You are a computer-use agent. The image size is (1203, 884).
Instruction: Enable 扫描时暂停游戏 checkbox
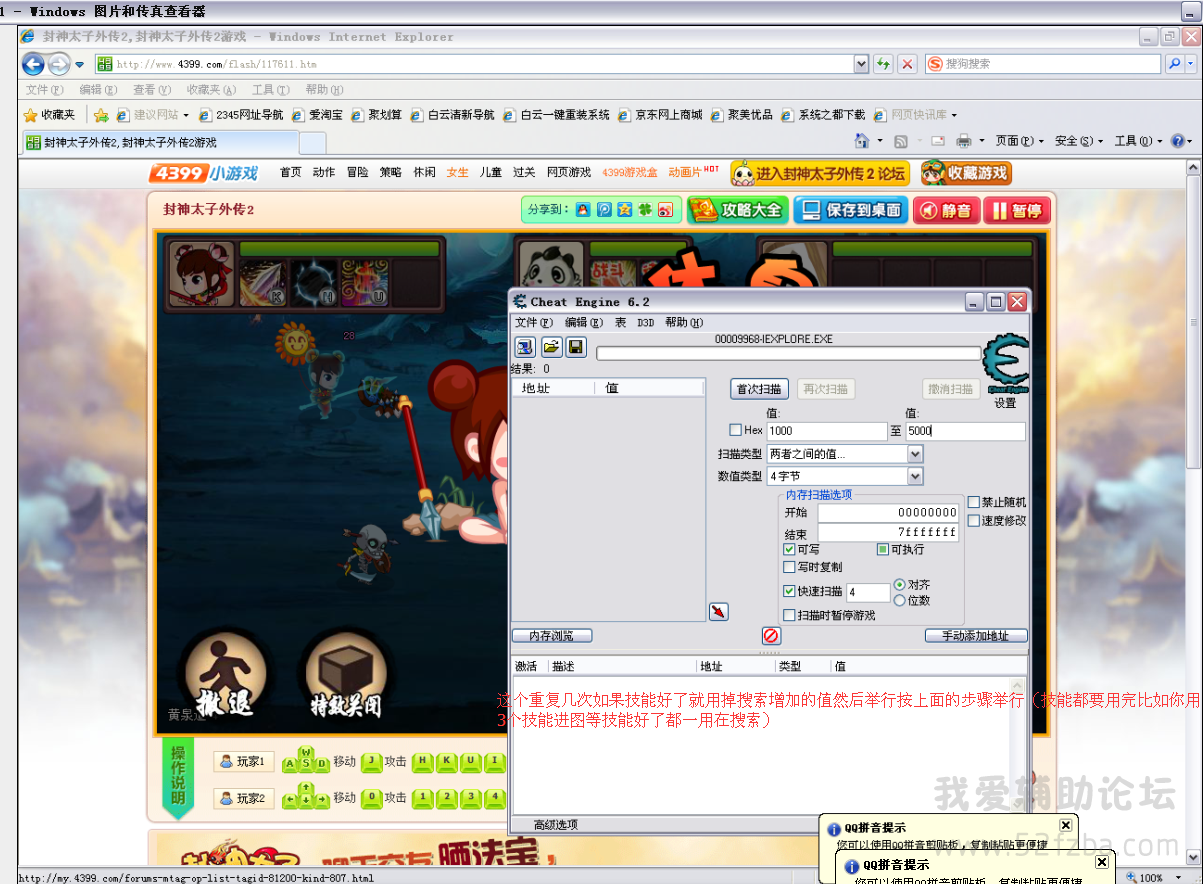[790, 615]
